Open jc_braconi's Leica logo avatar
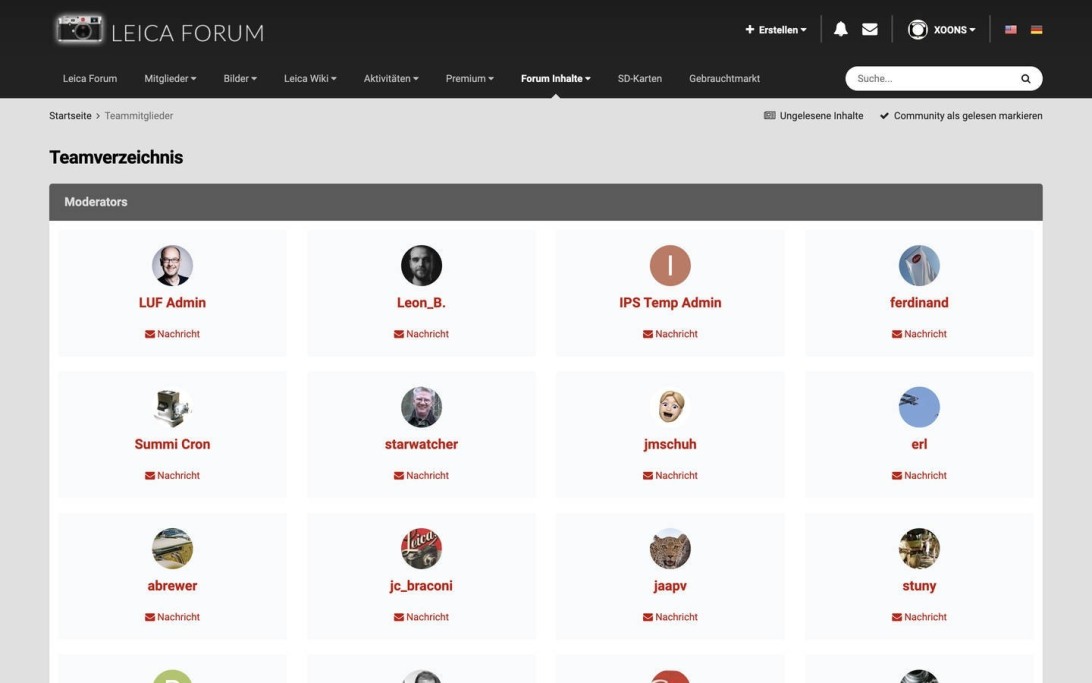Screen dimensions: 1092x683 click(x=421, y=549)
